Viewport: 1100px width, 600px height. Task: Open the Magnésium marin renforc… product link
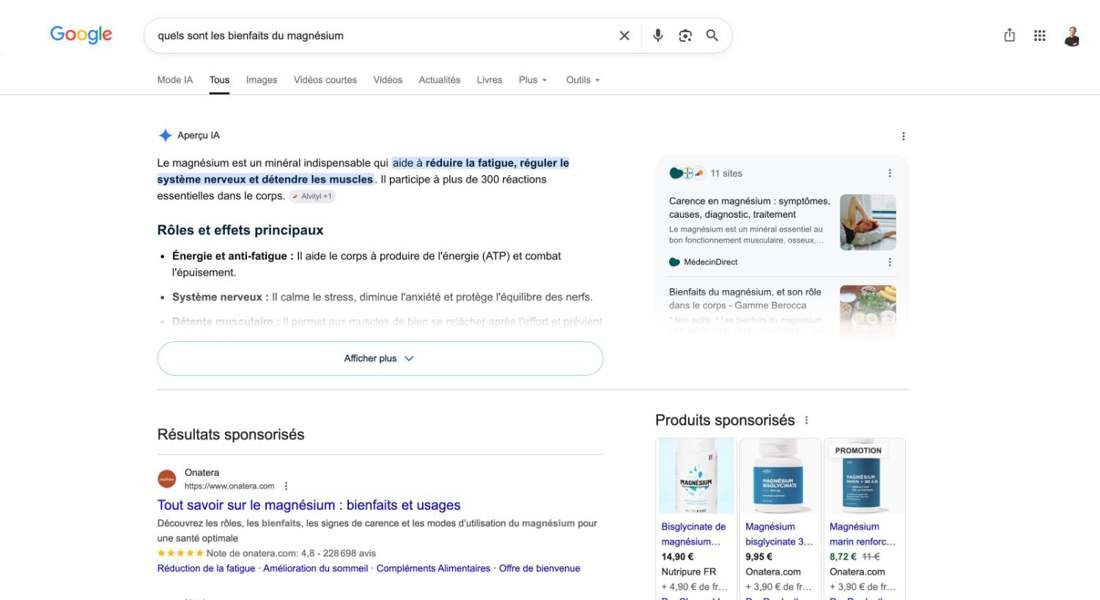coord(862,534)
